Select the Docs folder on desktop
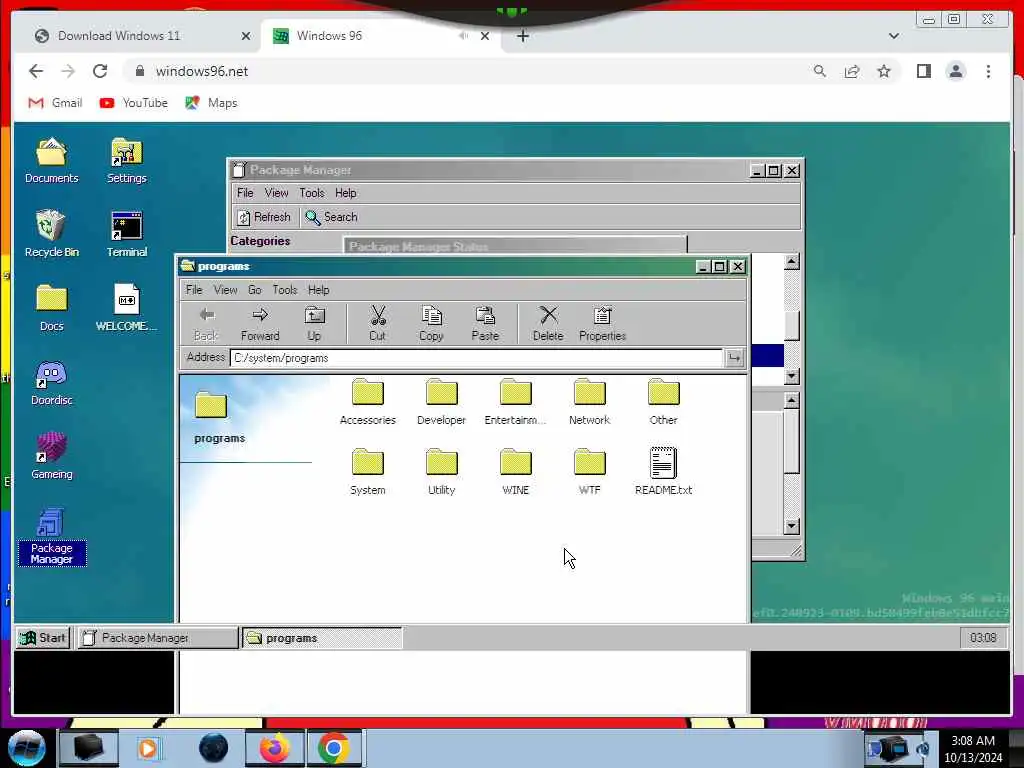The width and height of the screenshot is (1024, 768). [x=51, y=308]
